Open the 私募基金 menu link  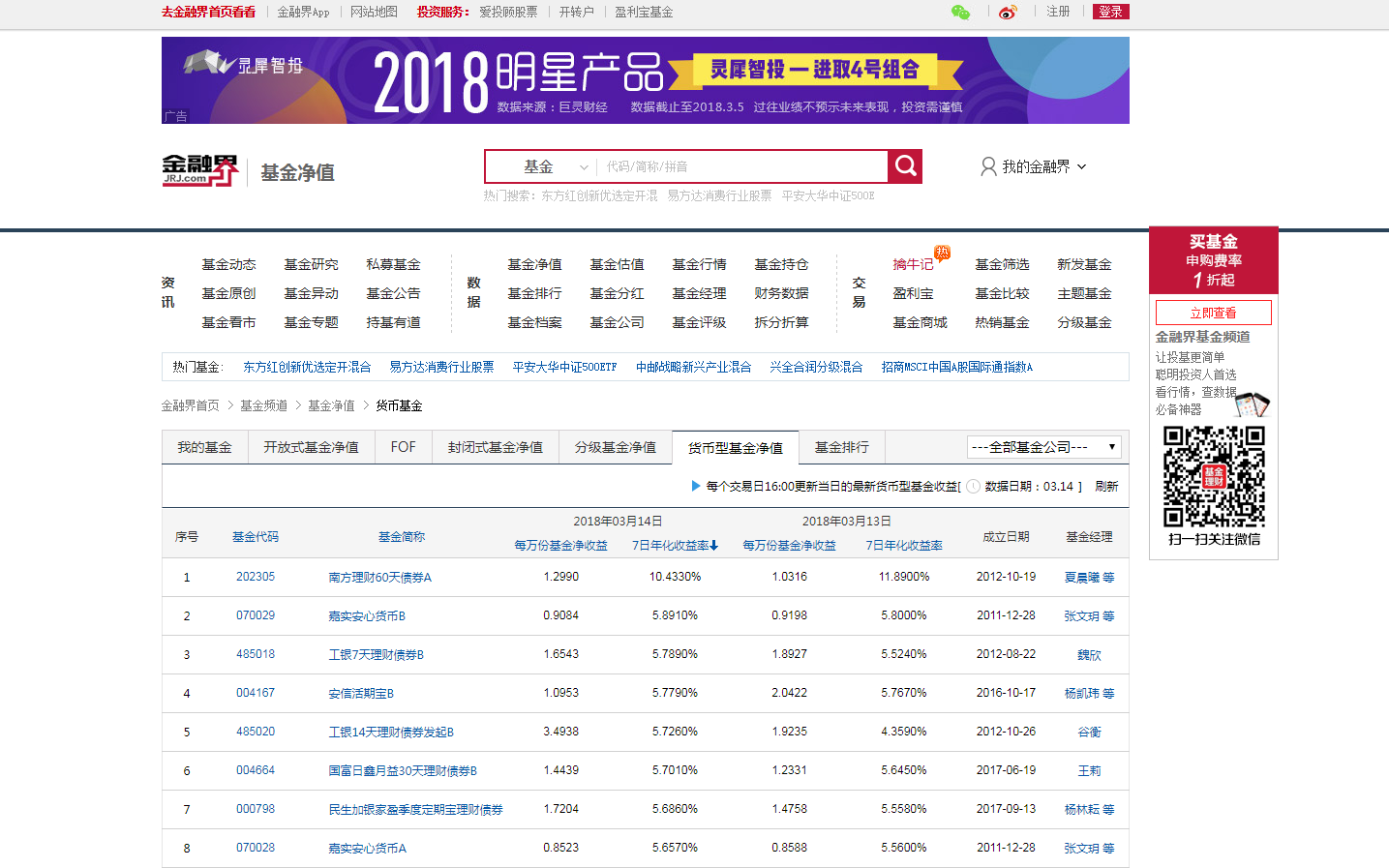393,264
